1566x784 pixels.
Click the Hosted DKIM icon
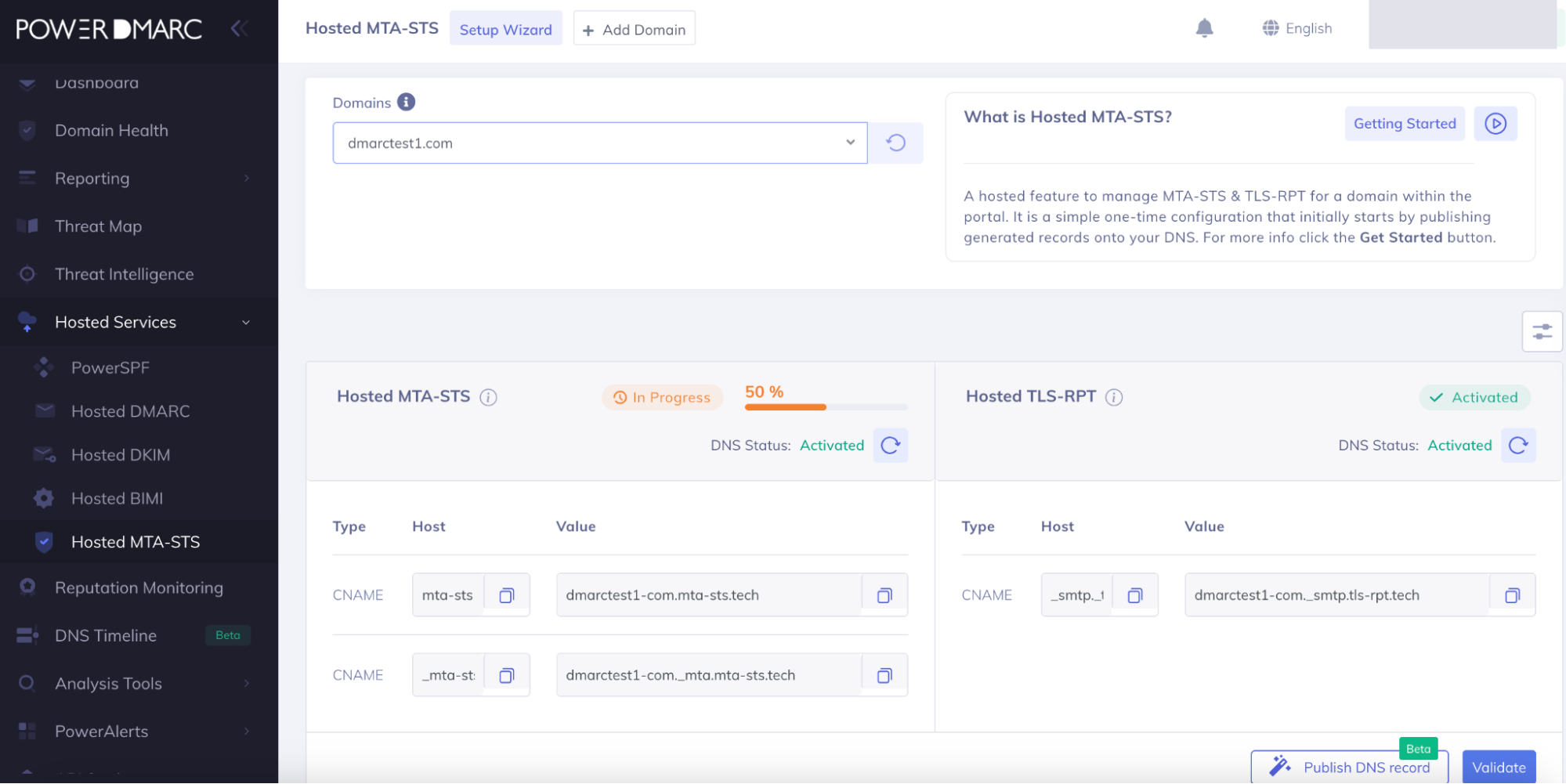pyautogui.click(x=44, y=454)
